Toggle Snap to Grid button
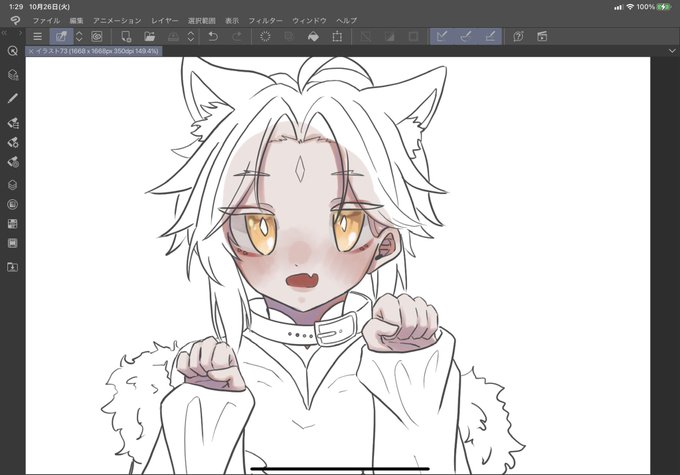 [490, 37]
